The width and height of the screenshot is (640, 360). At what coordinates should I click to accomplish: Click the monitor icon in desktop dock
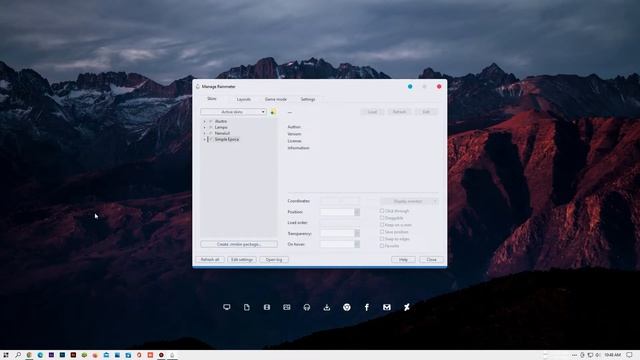pos(227,307)
